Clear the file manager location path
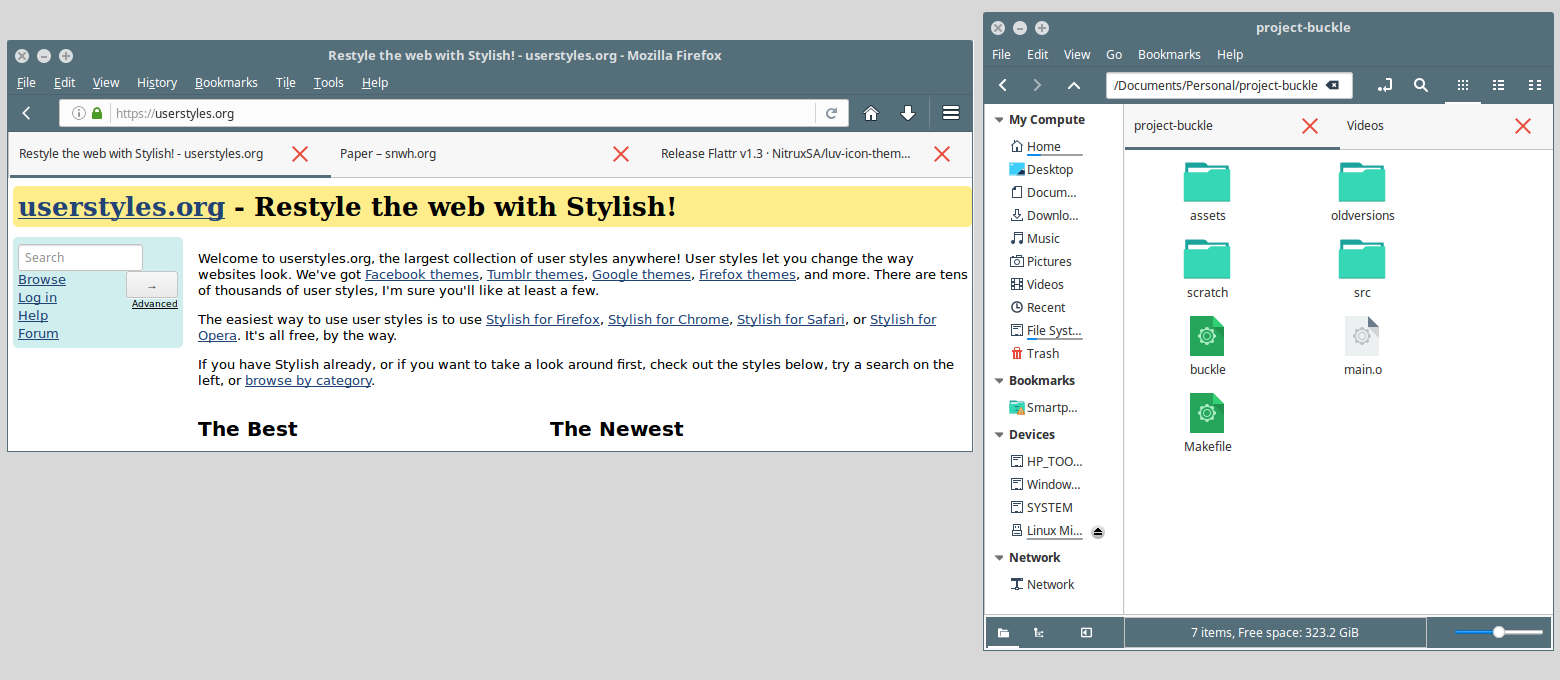The height and width of the screenshot is (680, 1560). [x=1332, y=86]
